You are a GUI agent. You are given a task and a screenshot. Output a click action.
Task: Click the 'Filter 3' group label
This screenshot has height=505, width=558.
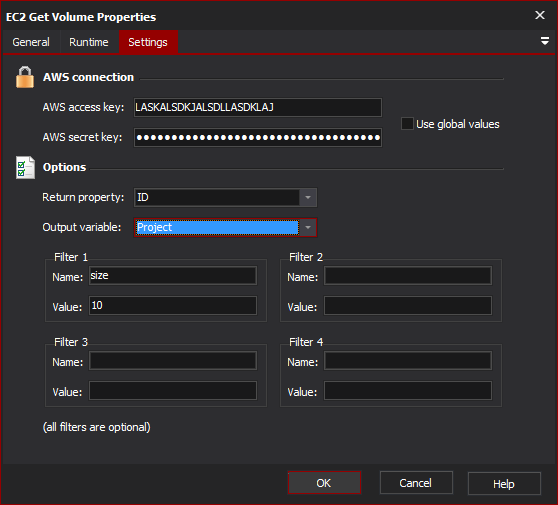click(71, 342)
